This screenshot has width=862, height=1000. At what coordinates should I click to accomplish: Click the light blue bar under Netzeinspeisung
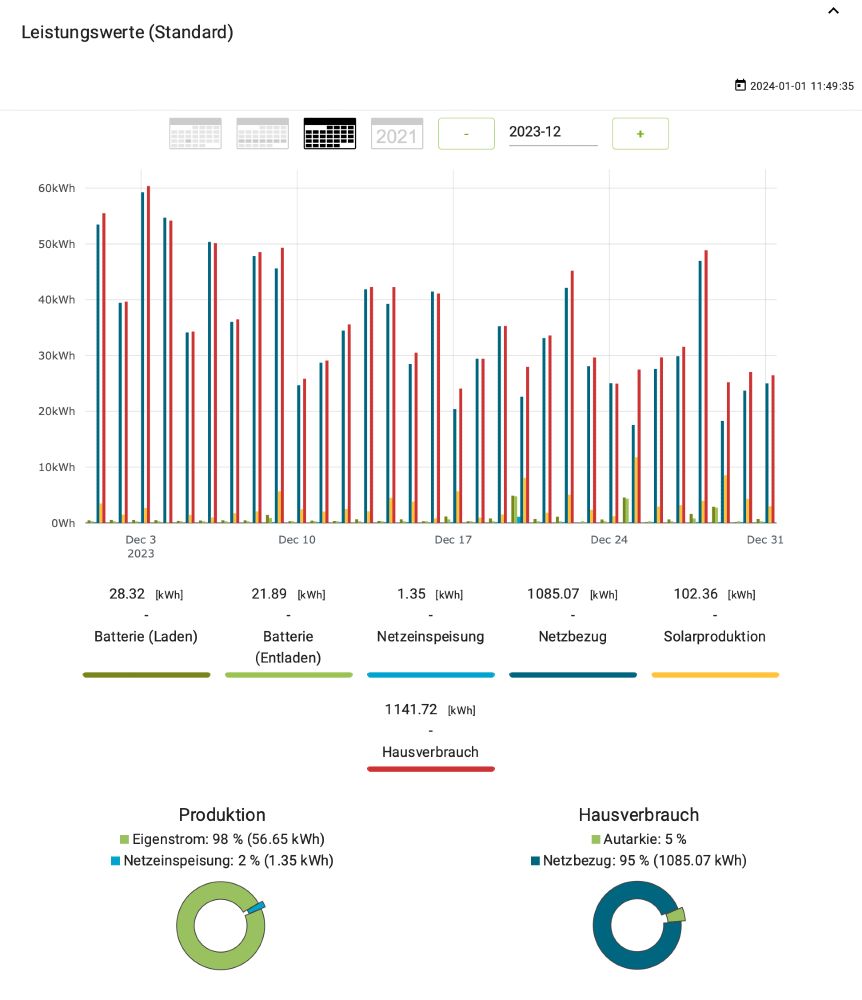[x=430, y=675]
